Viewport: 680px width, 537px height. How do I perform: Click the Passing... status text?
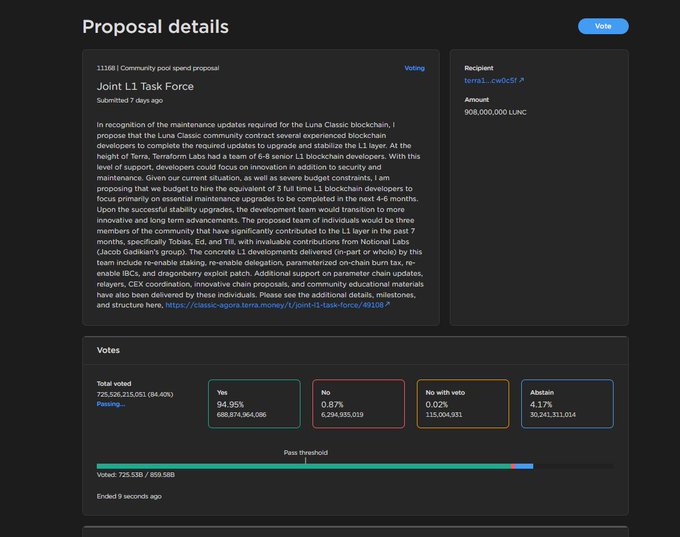click(111, 404)
